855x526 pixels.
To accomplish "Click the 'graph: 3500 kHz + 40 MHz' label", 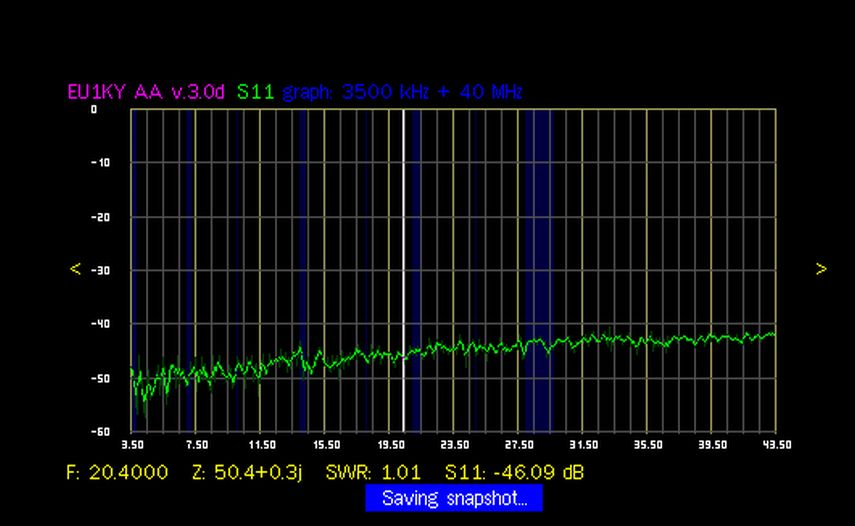I will [402, 92].
